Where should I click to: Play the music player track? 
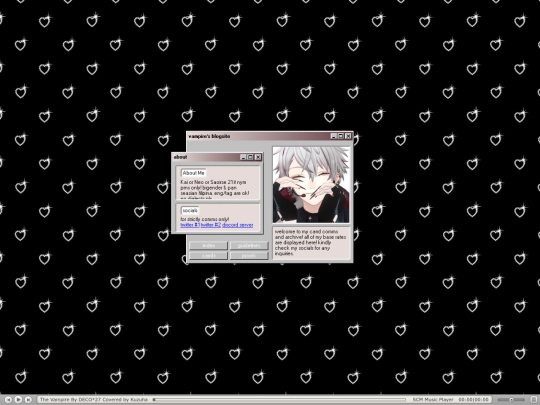pos(19,399)
